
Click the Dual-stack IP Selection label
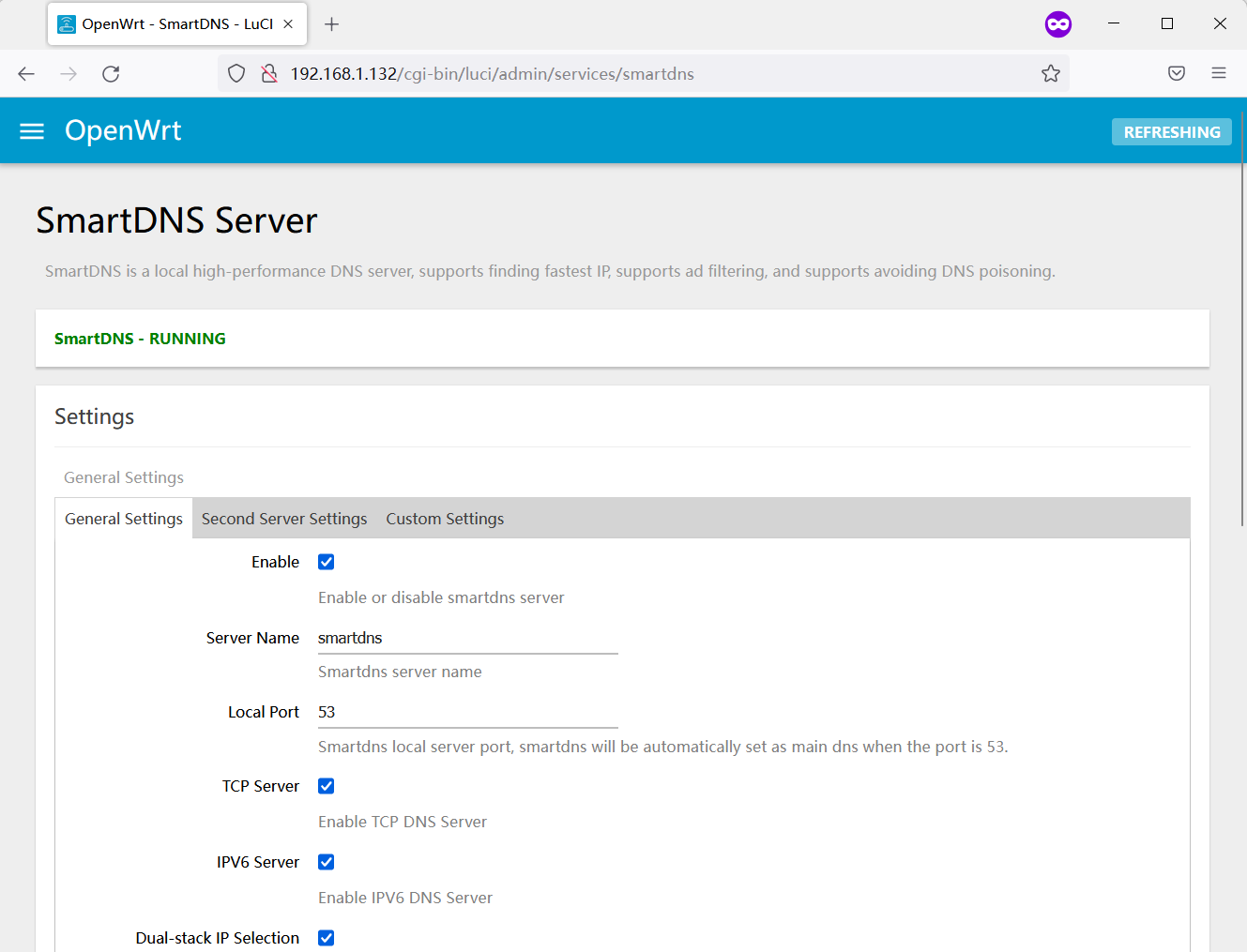click(x=218, y=938)
